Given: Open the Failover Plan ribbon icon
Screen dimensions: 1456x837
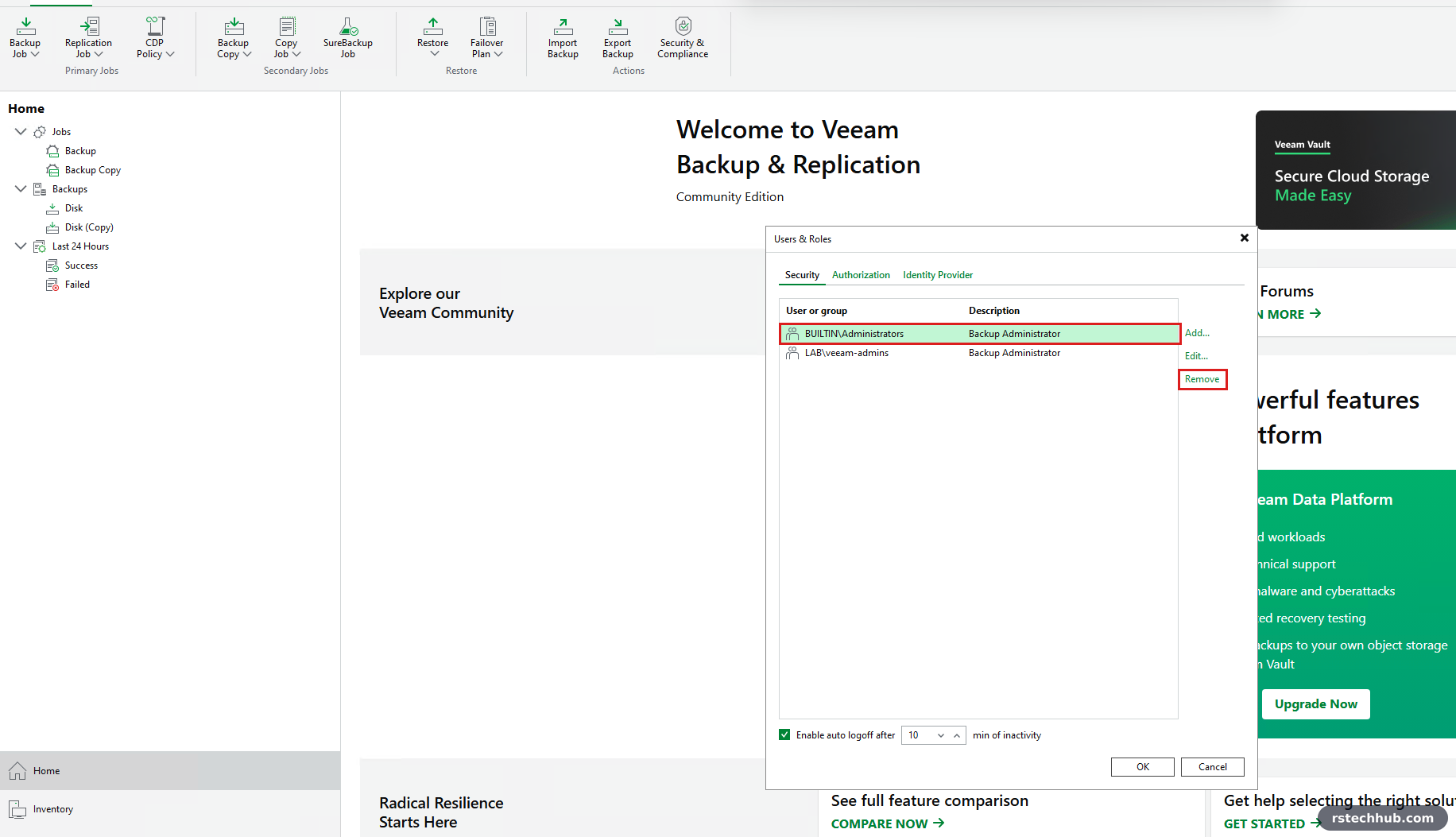Looking at the screenshot, I should click(487, 38).
